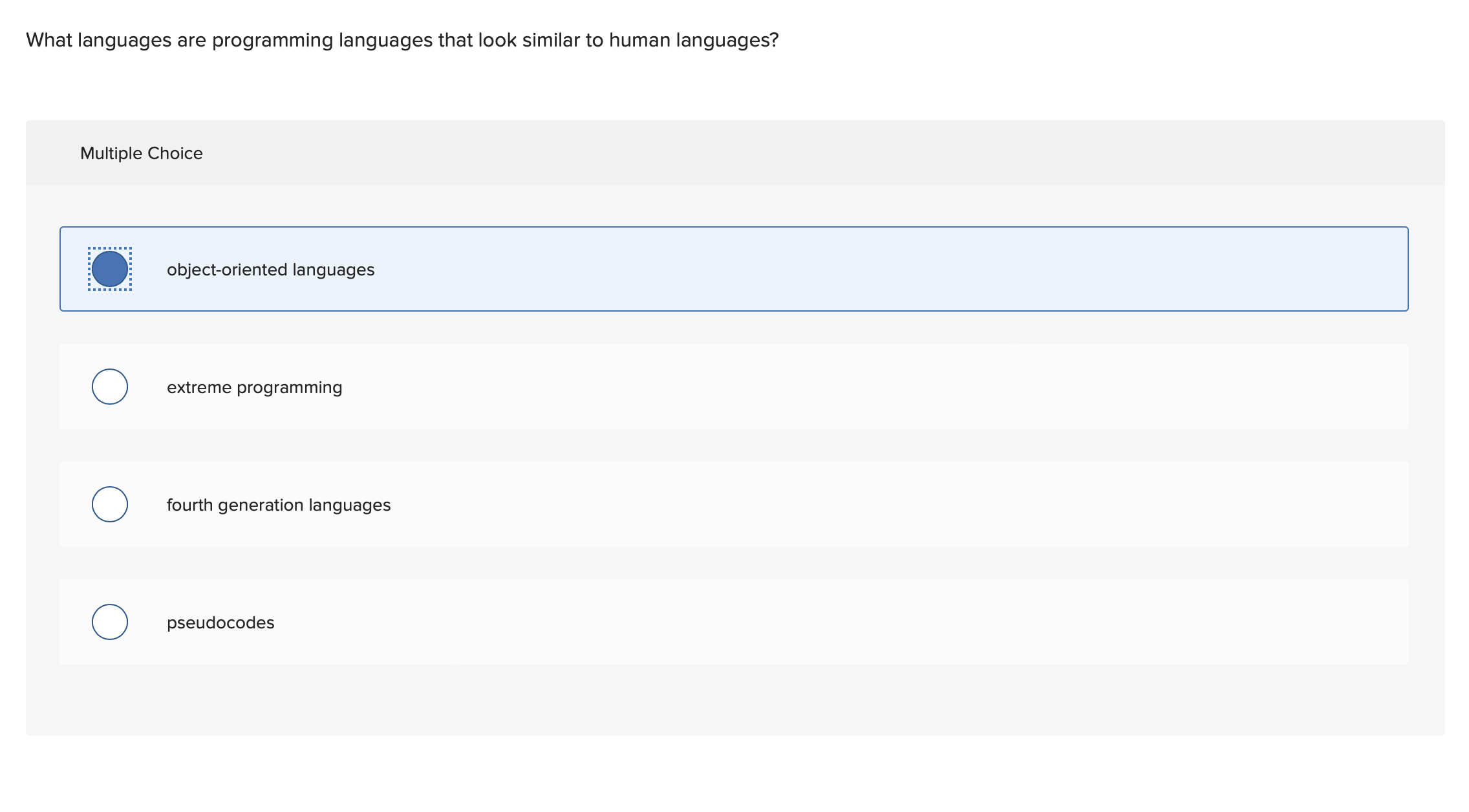Click the object-oriented languages answer row
The height and width of the screenshot is (812, 1469).
[x=733, y=270]
